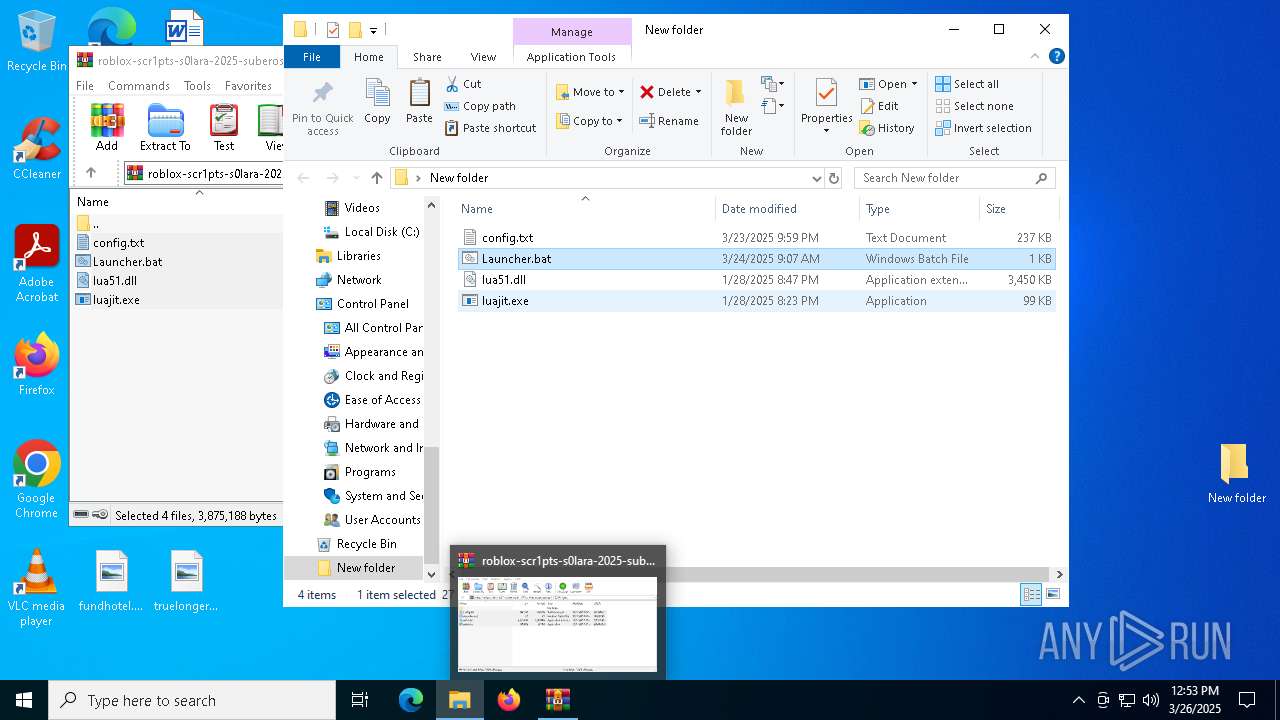Click Paste shortcut in ribbon
1280x720 pixels.
click(490, 128)
